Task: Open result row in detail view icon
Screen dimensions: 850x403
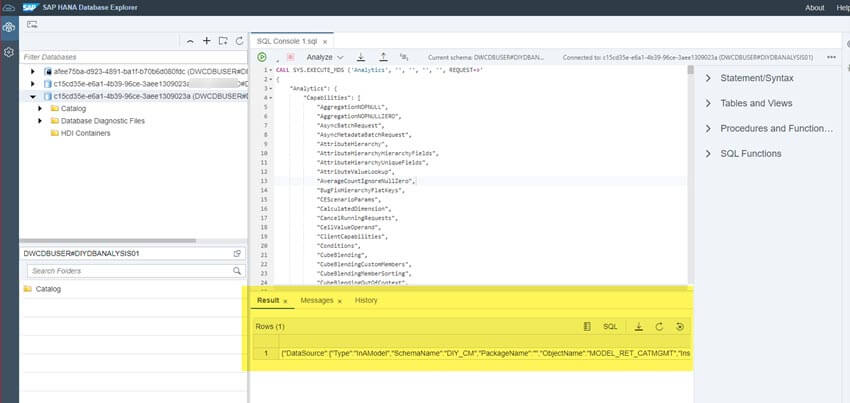Action: [x=587, y=327]
